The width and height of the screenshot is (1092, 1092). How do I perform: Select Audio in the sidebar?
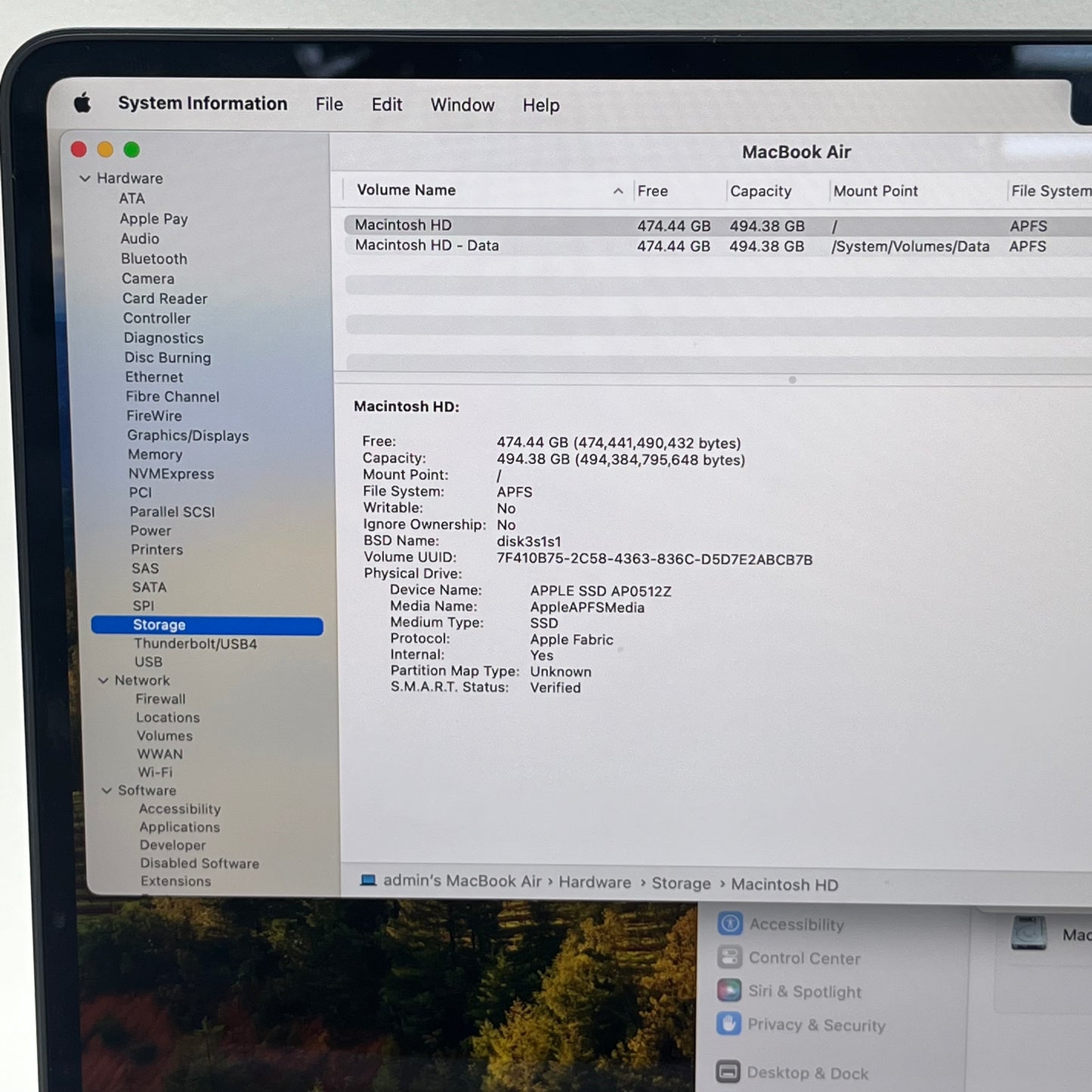(x=140, y=239)
